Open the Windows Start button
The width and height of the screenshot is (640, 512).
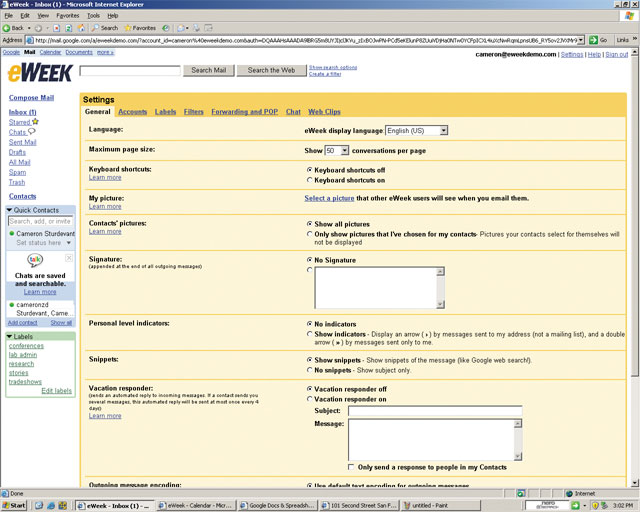click(x=14, y=505)
